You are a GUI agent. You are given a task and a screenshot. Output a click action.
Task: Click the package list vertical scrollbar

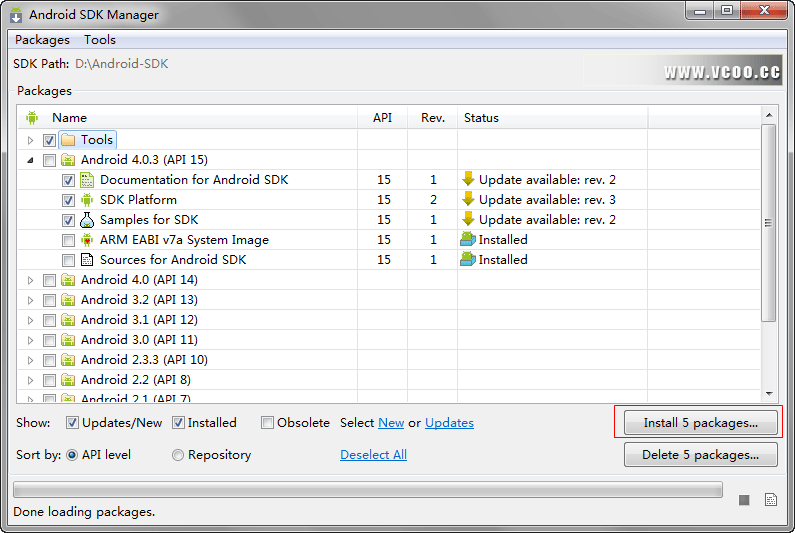click(768, 223)
